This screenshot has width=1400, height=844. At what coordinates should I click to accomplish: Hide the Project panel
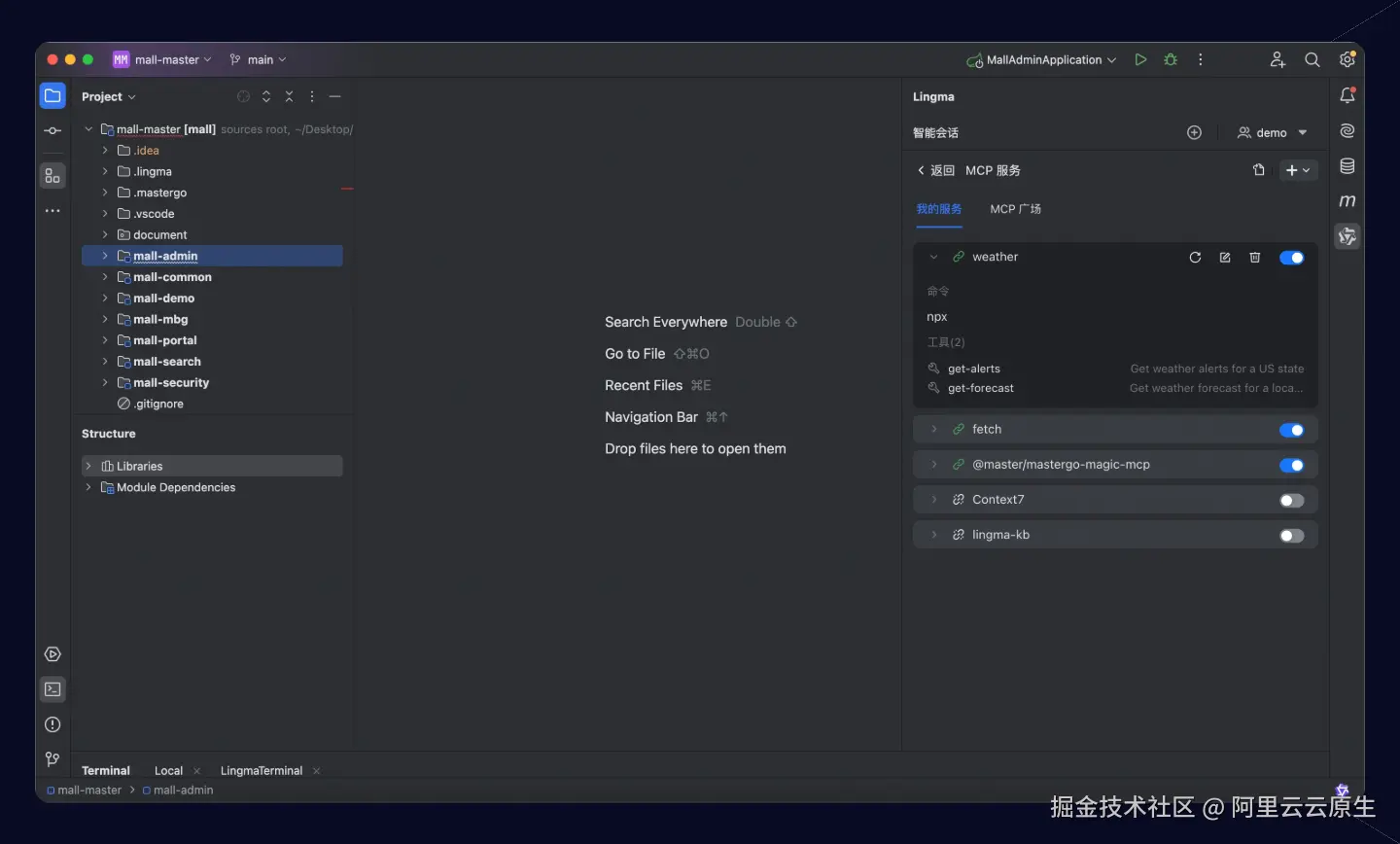coord(334,96)
